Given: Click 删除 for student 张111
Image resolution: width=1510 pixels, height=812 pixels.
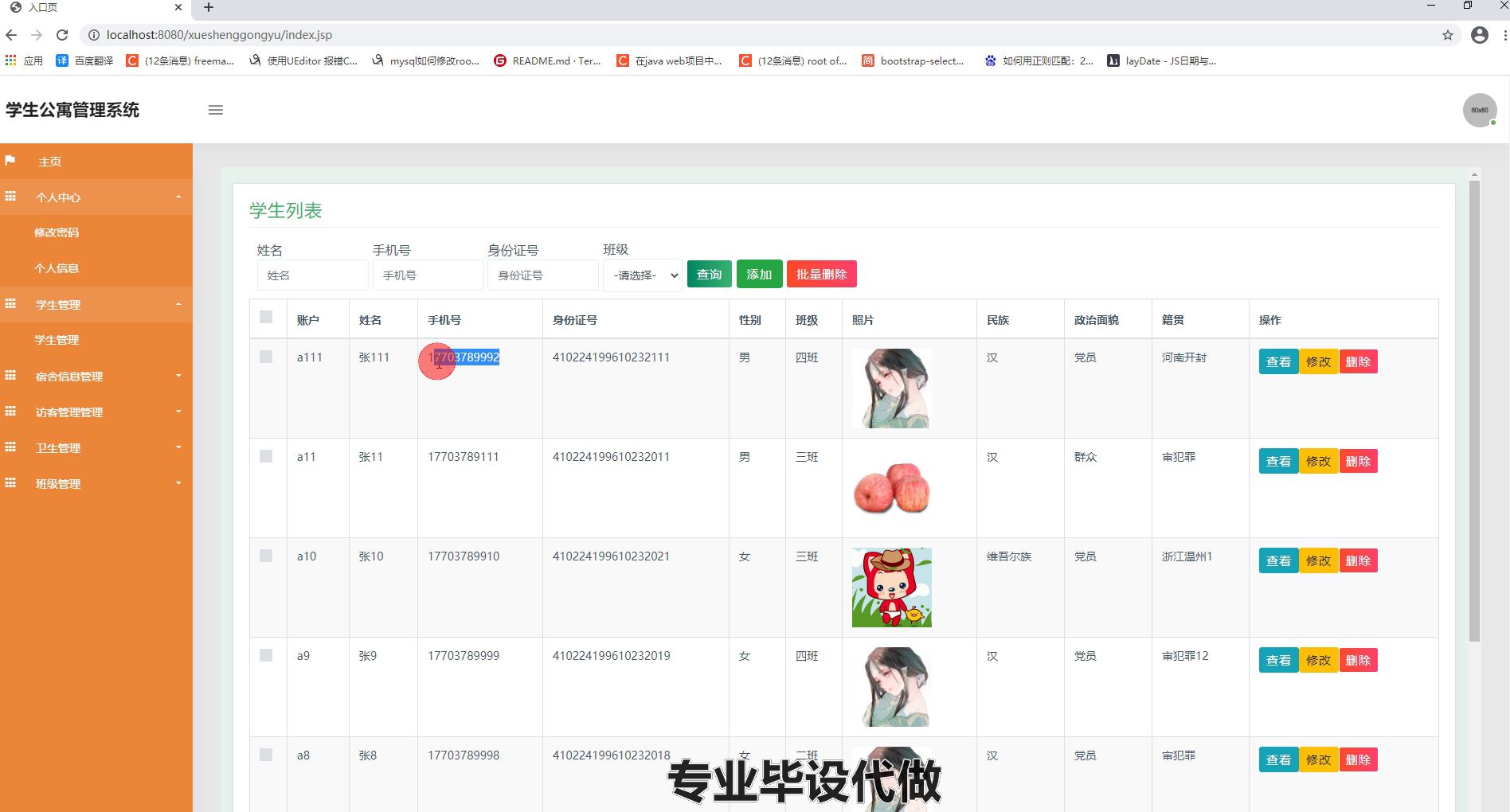Looking at the screenshot, I should [x=1358, y=361].
